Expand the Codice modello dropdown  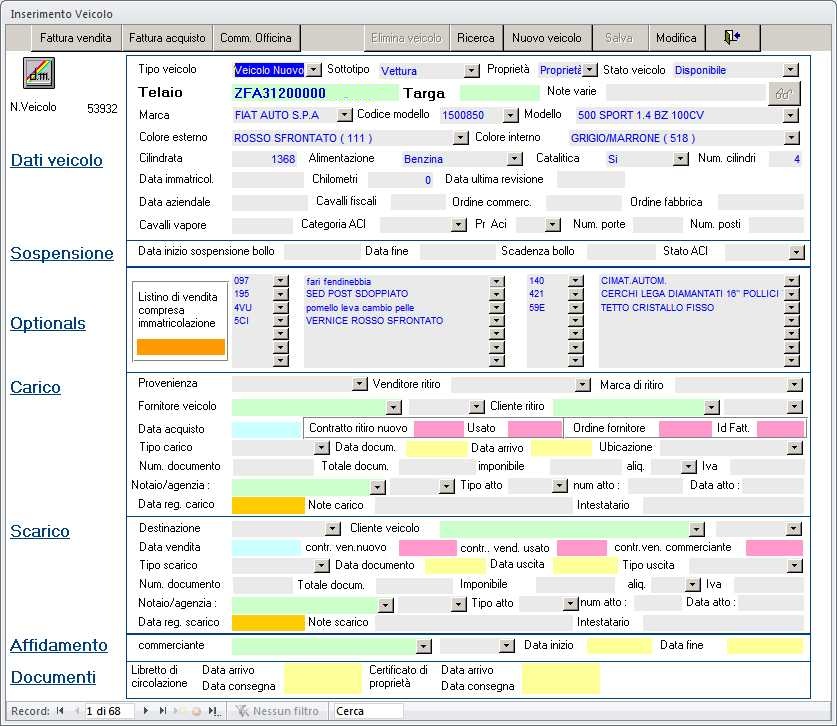(511, 115)
